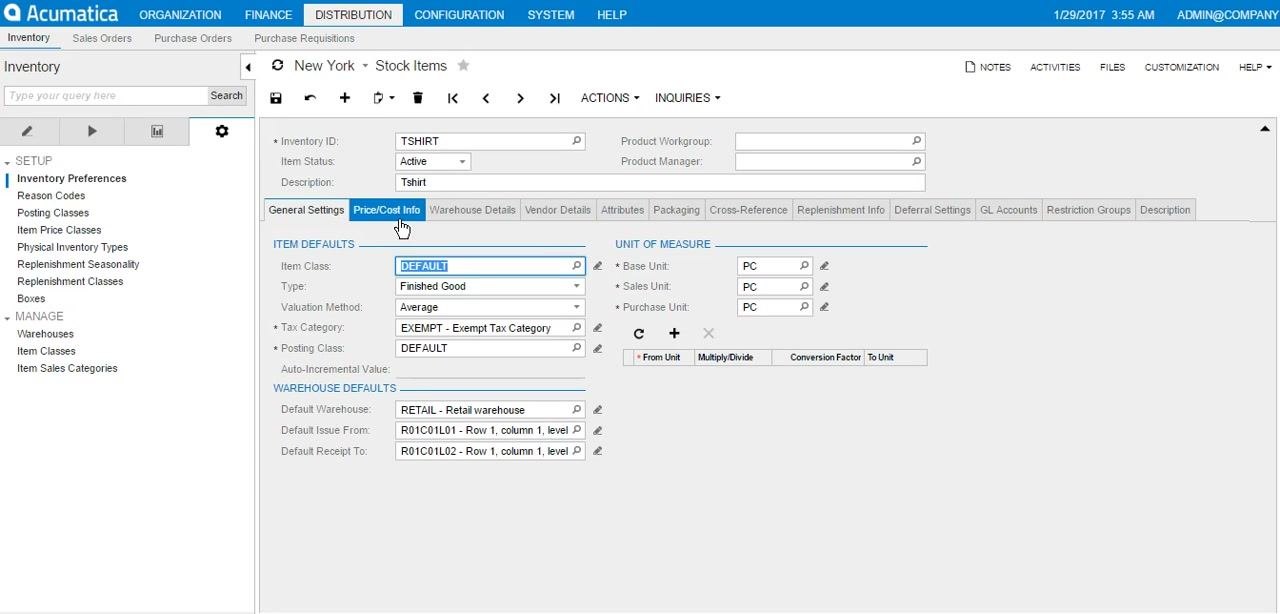Open CUSTOMIZATION link

[x=1182, y=67]
